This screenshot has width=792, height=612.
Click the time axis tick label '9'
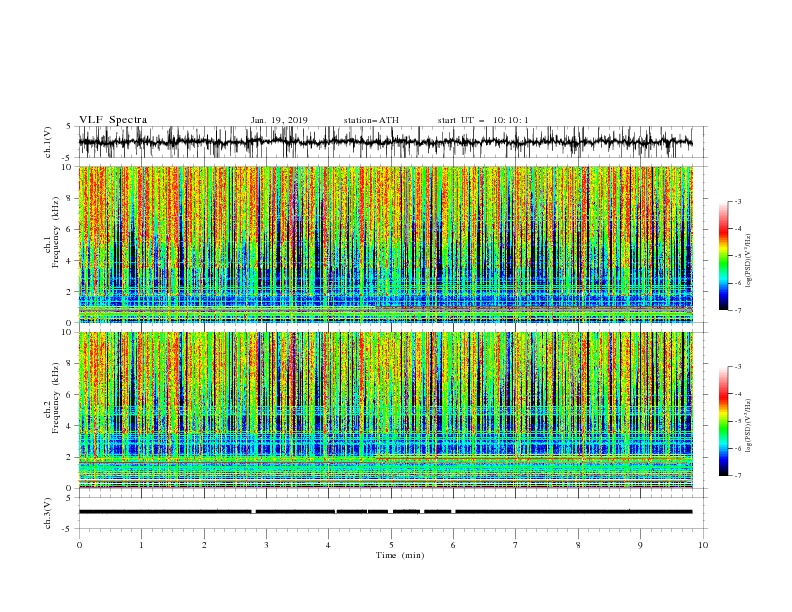tap(640, 545)
